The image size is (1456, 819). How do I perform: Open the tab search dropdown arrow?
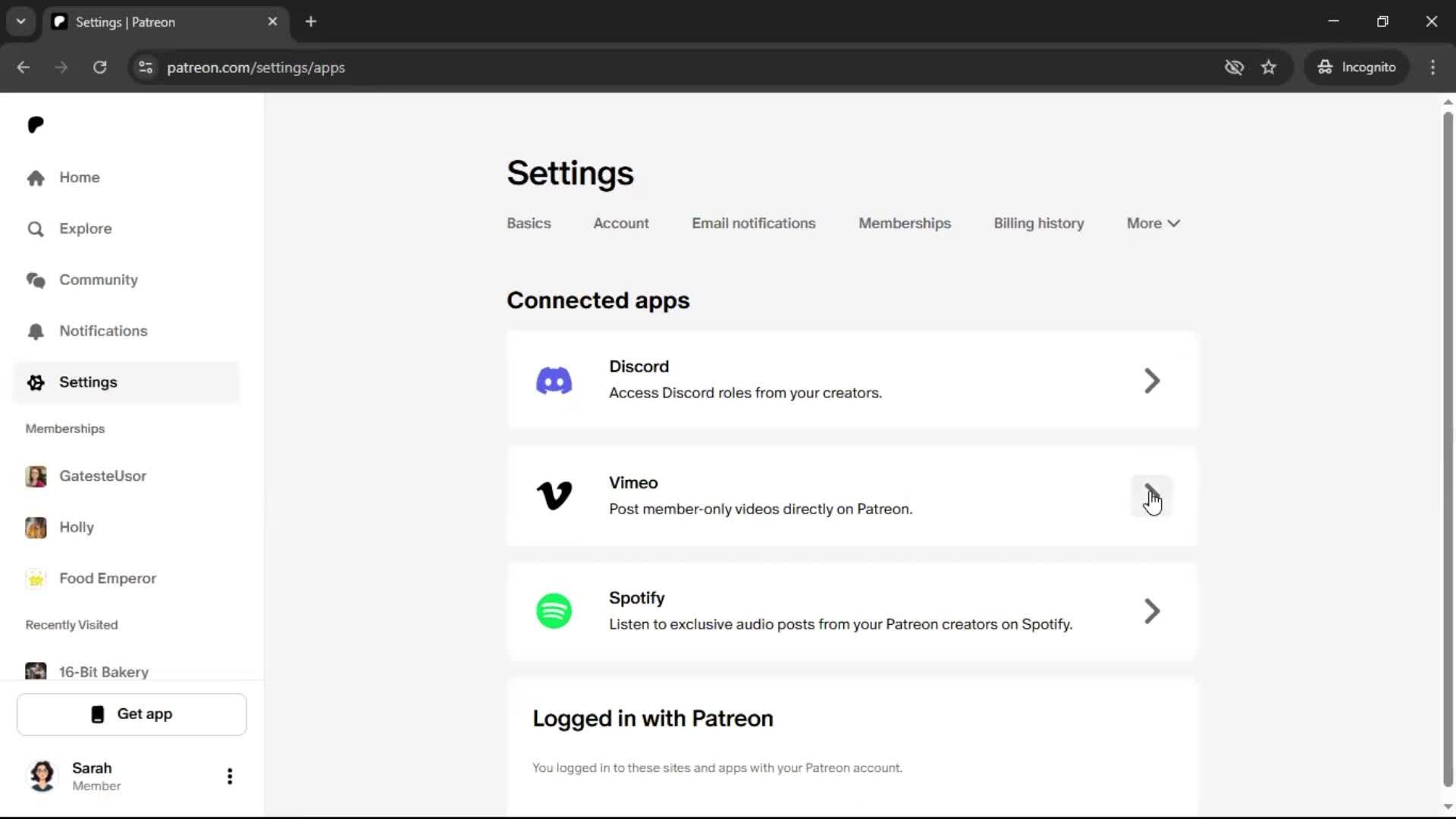tap(21, 22)
